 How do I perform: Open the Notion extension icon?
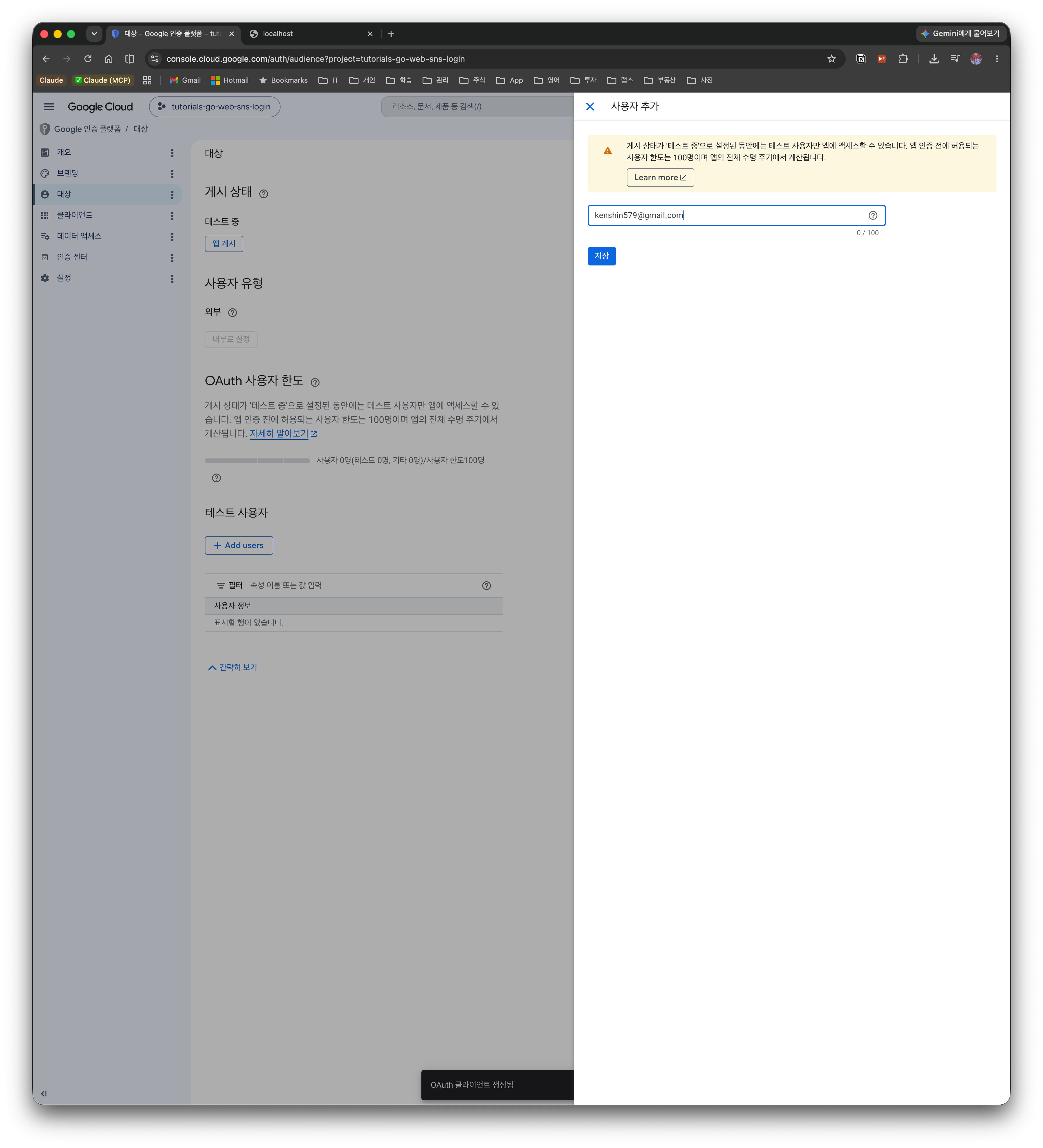861,59
